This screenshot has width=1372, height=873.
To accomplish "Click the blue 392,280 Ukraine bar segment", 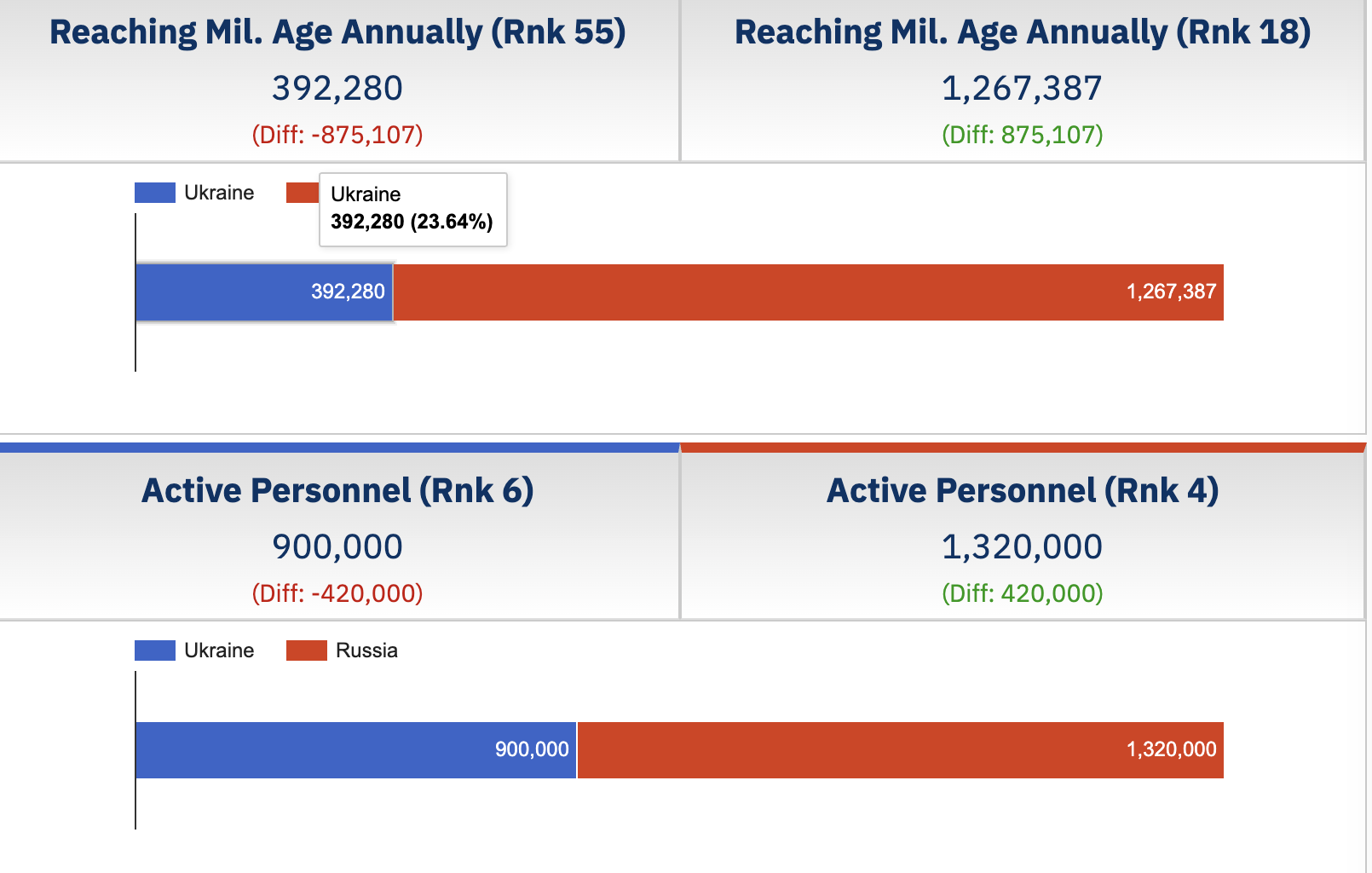I will click(x=263, y=292).
